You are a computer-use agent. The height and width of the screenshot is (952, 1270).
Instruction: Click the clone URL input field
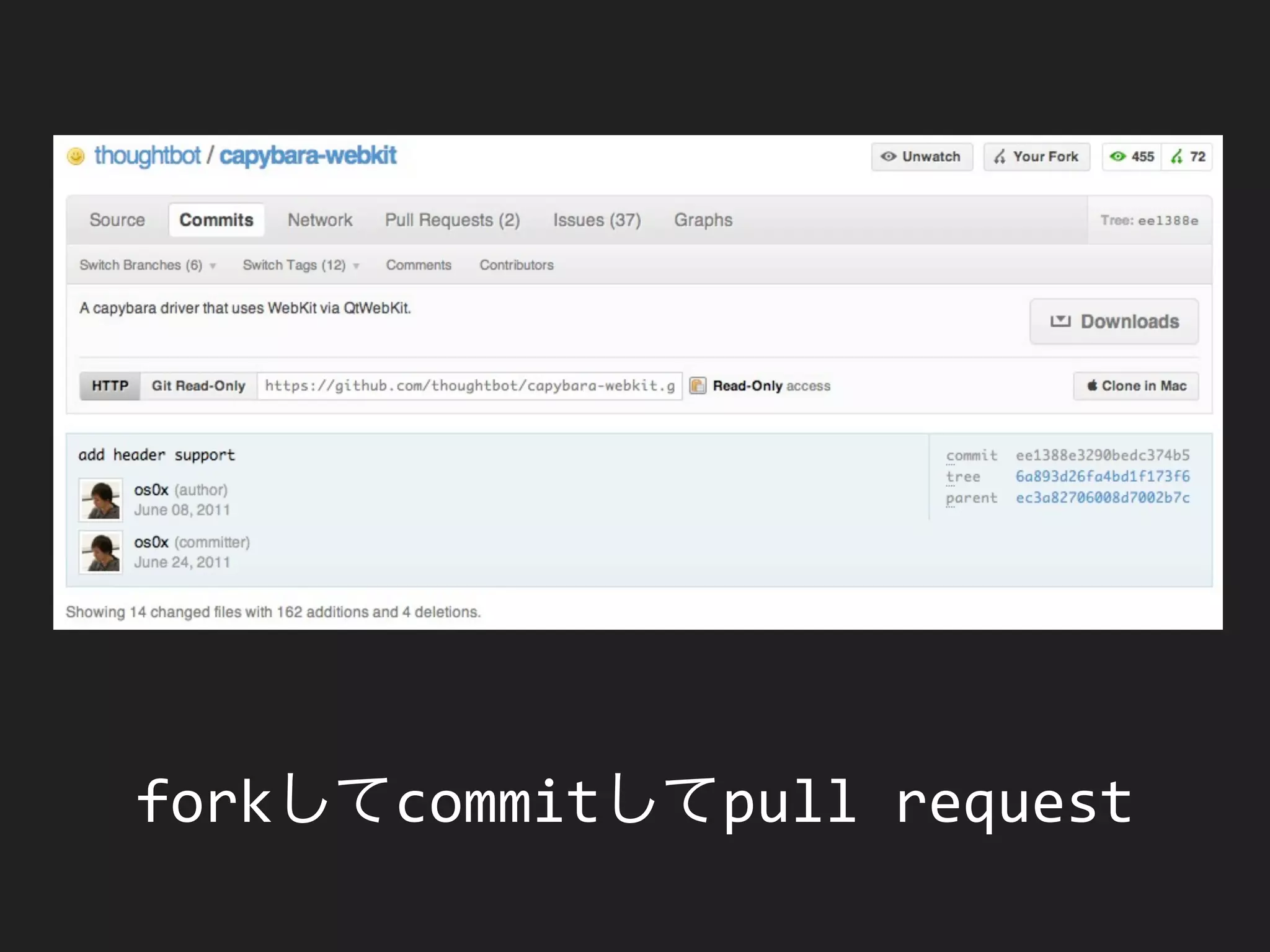[469, 386]
